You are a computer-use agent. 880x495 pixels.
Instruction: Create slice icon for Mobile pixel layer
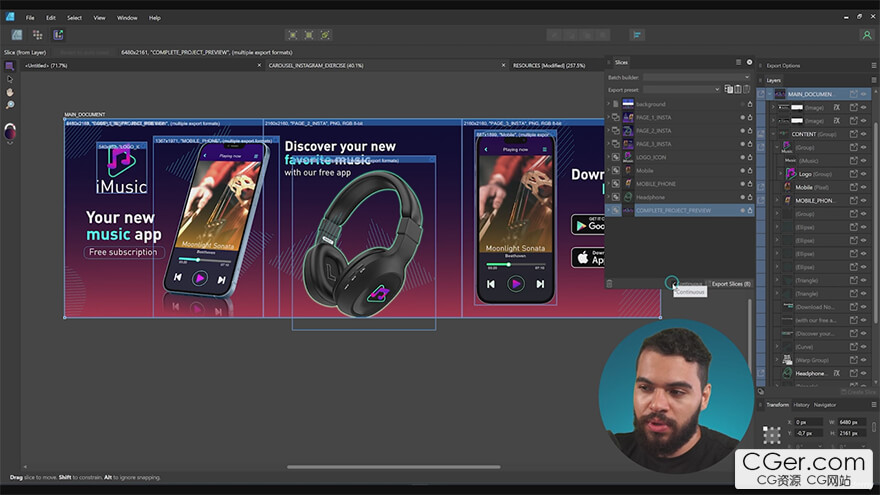pyautogui.click(x=854, y=187)
